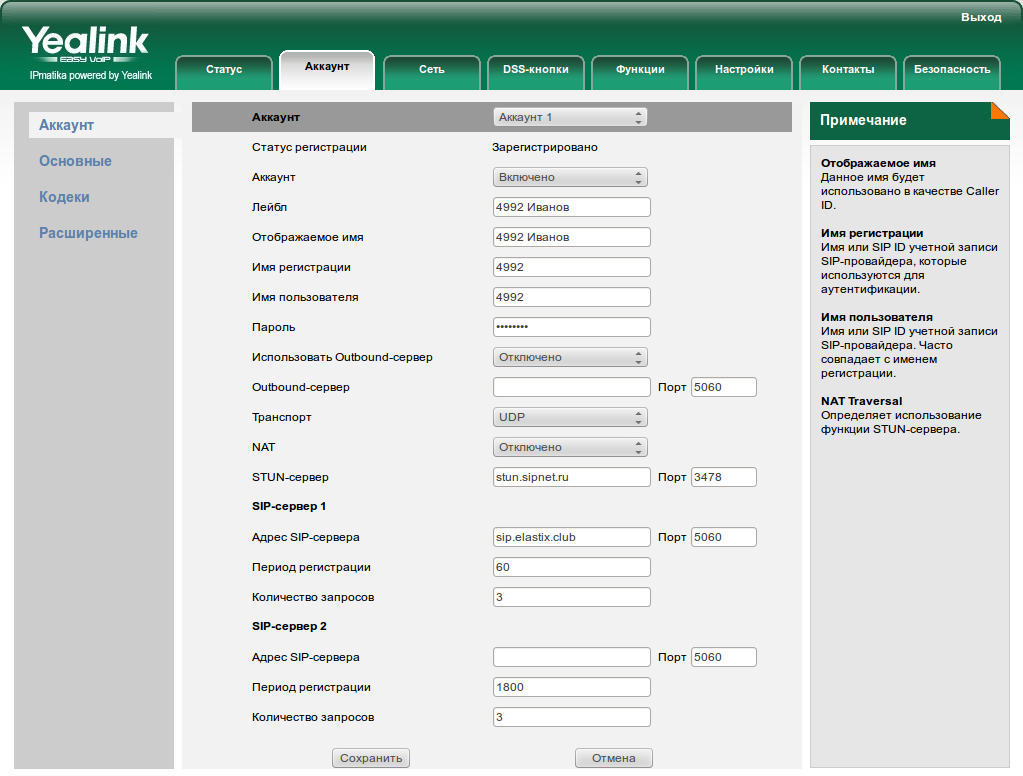The height and width of the screenshot is (776, 1023).
Task: Focus the Пароль password field
Action: (x=571, y=327)
